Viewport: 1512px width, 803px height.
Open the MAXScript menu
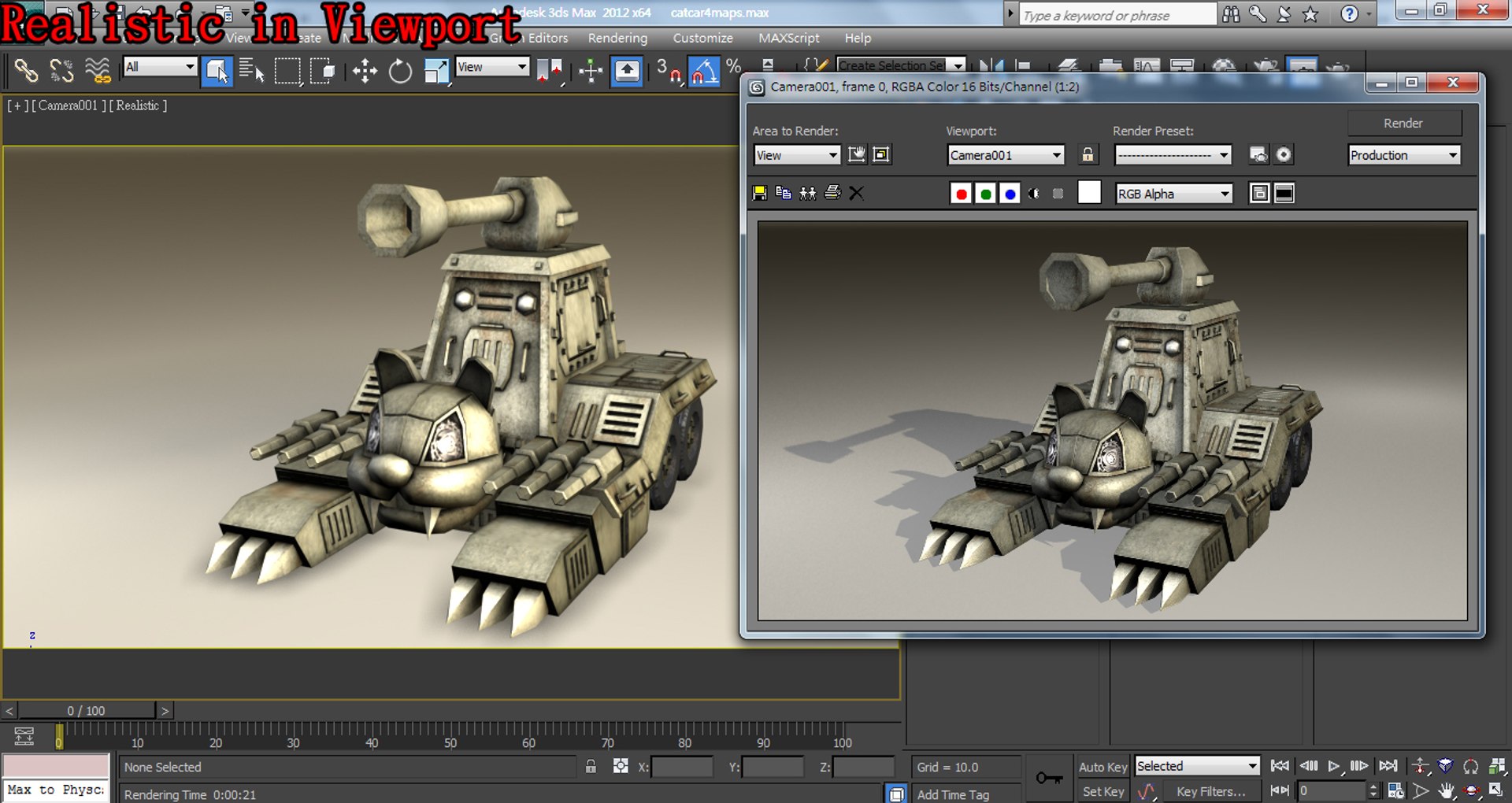coord(788,38)
